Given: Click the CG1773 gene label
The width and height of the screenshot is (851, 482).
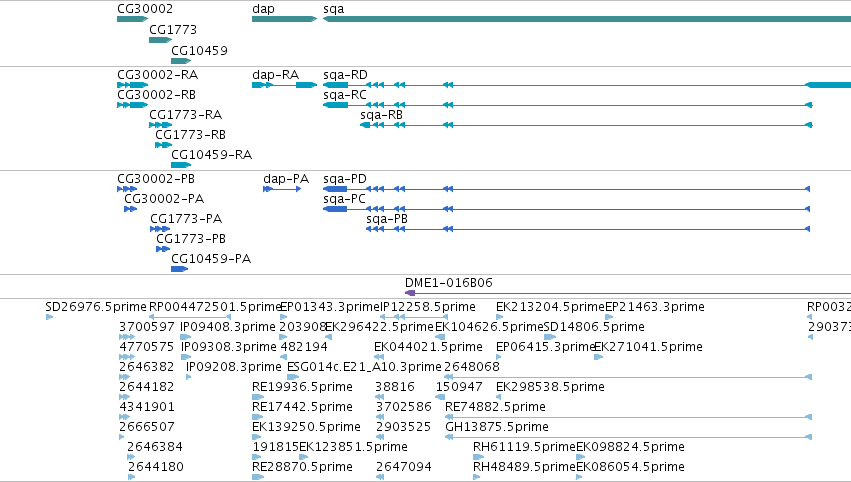Looking at the screenshot, I should click(173, 29).
